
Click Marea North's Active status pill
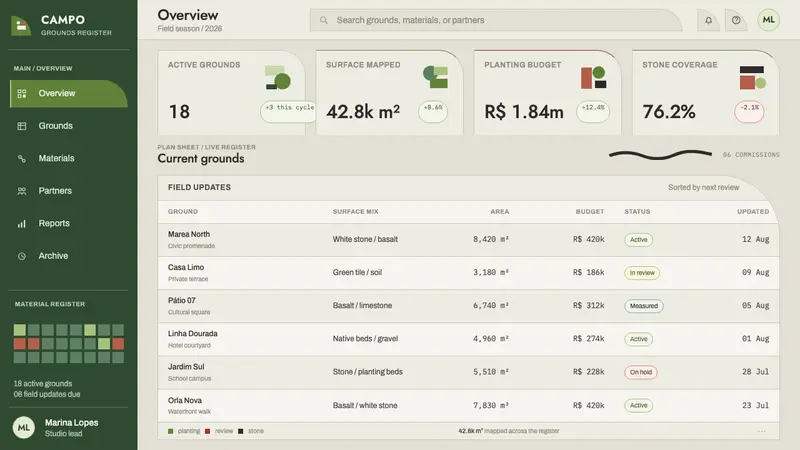(x=638, y=240)
